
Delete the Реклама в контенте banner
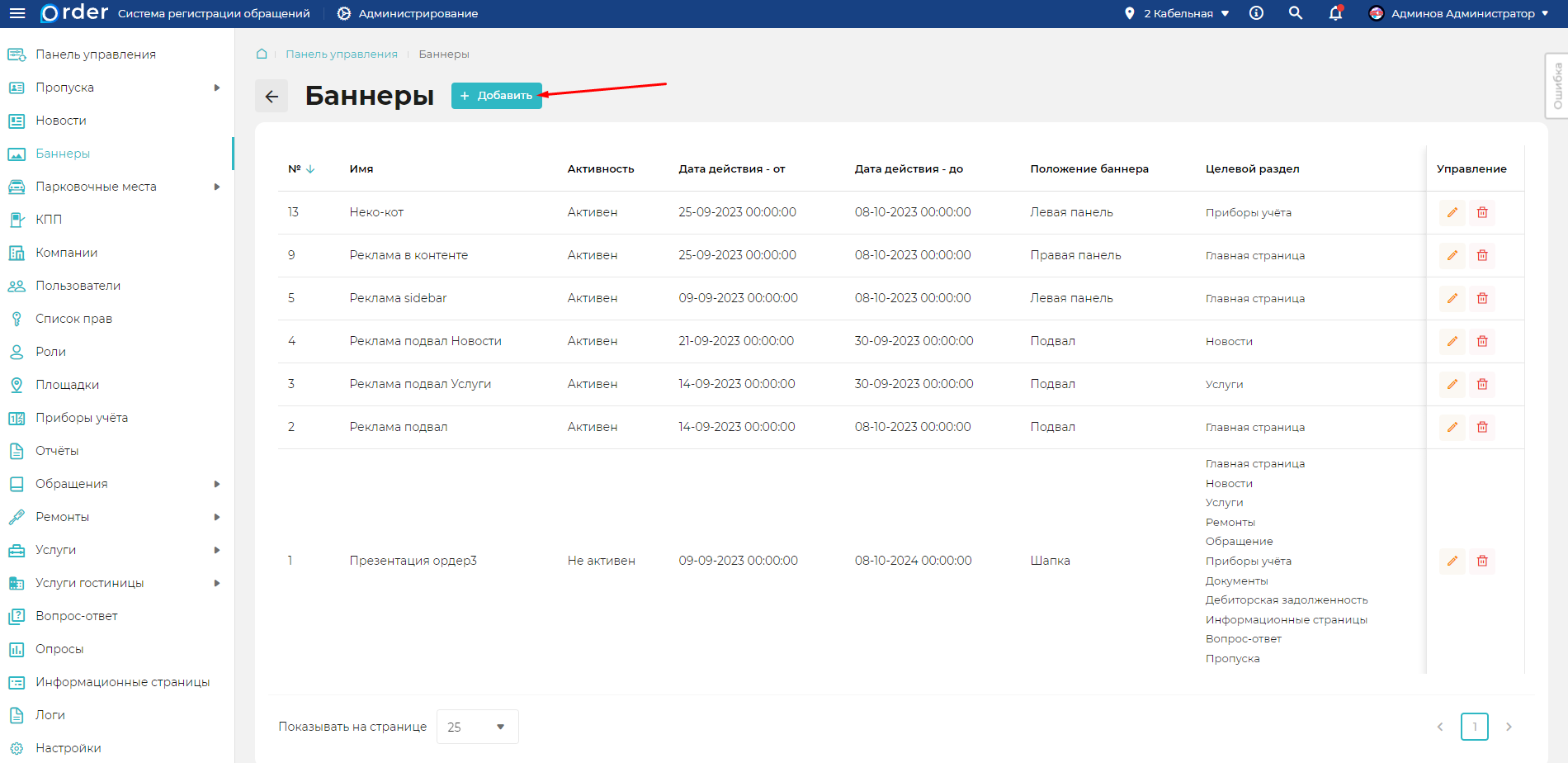(1482, 256)
